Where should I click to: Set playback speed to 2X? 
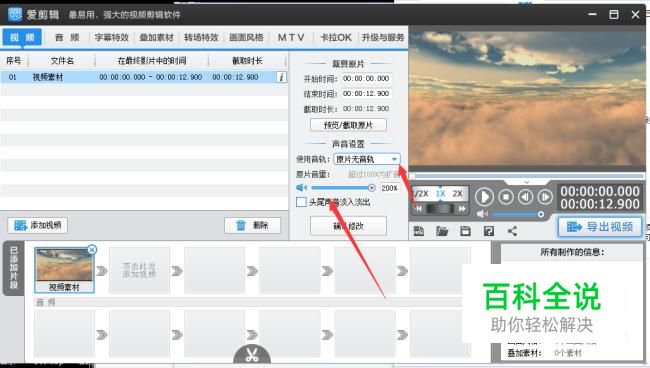458,194
